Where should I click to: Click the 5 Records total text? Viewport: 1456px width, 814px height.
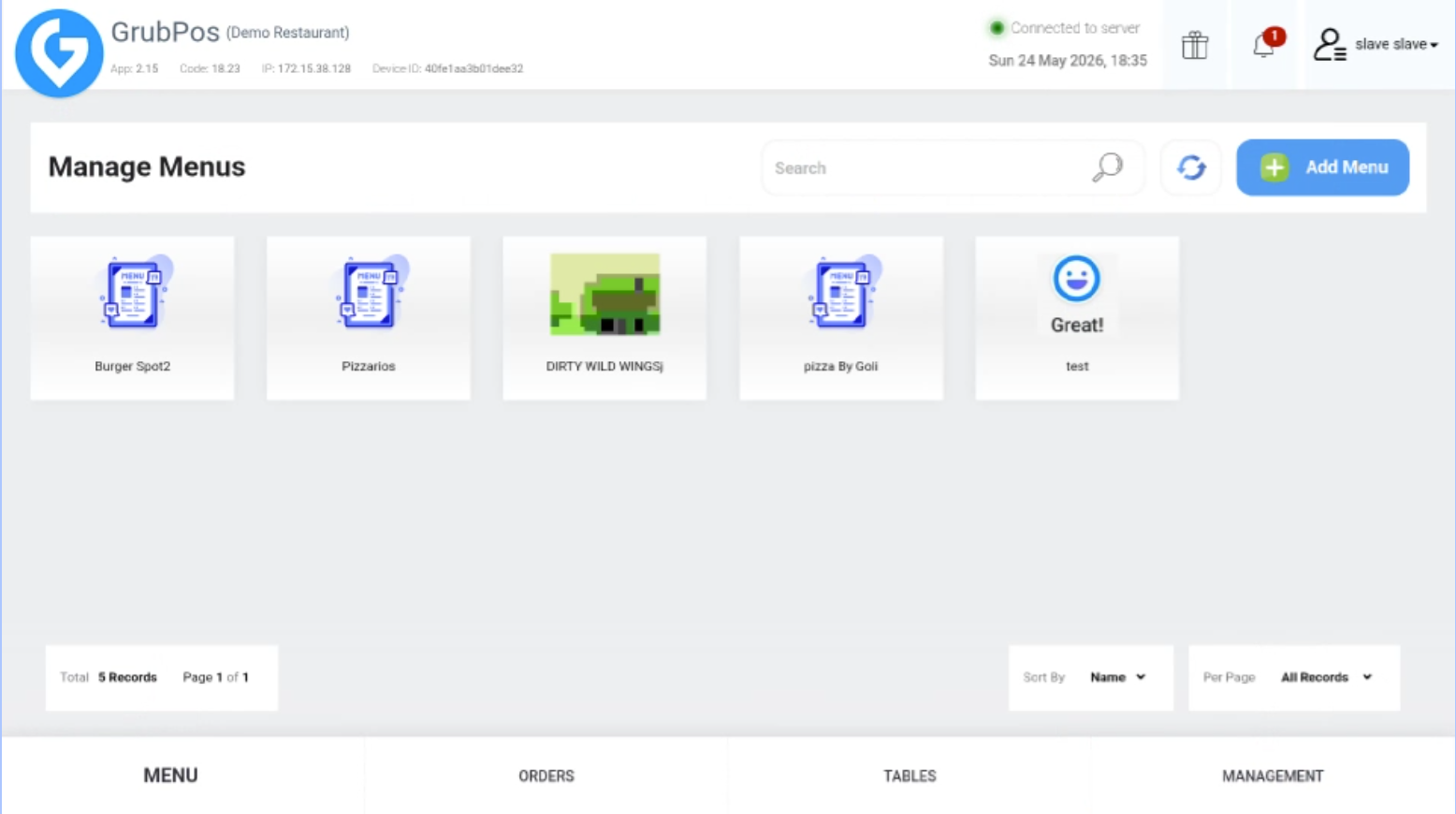click(x=127, y=677)
